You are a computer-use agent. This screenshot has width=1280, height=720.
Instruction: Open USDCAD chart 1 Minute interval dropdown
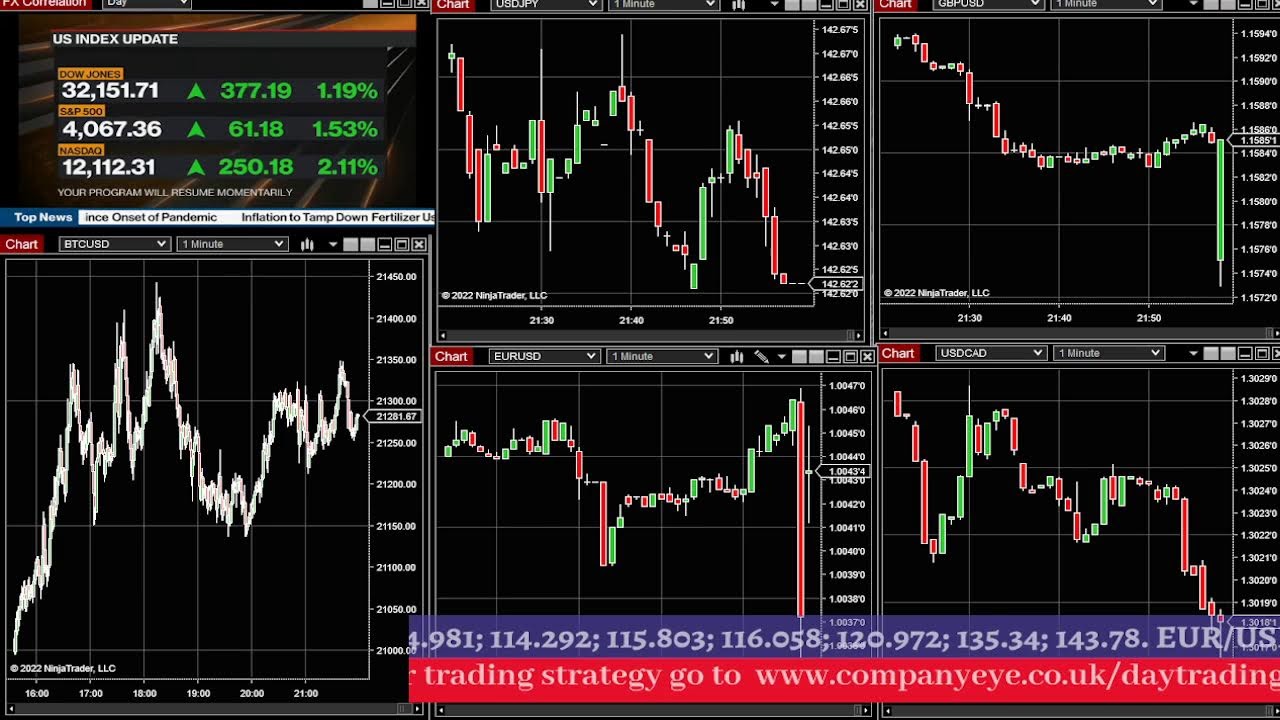[1108, 353]
